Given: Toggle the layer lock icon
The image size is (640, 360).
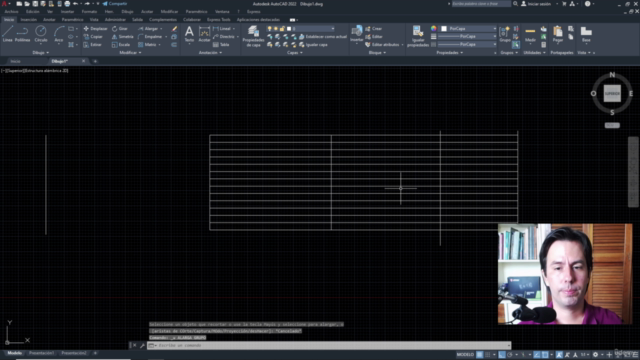Looking at the screenshot, I should [x=282, y=29].
